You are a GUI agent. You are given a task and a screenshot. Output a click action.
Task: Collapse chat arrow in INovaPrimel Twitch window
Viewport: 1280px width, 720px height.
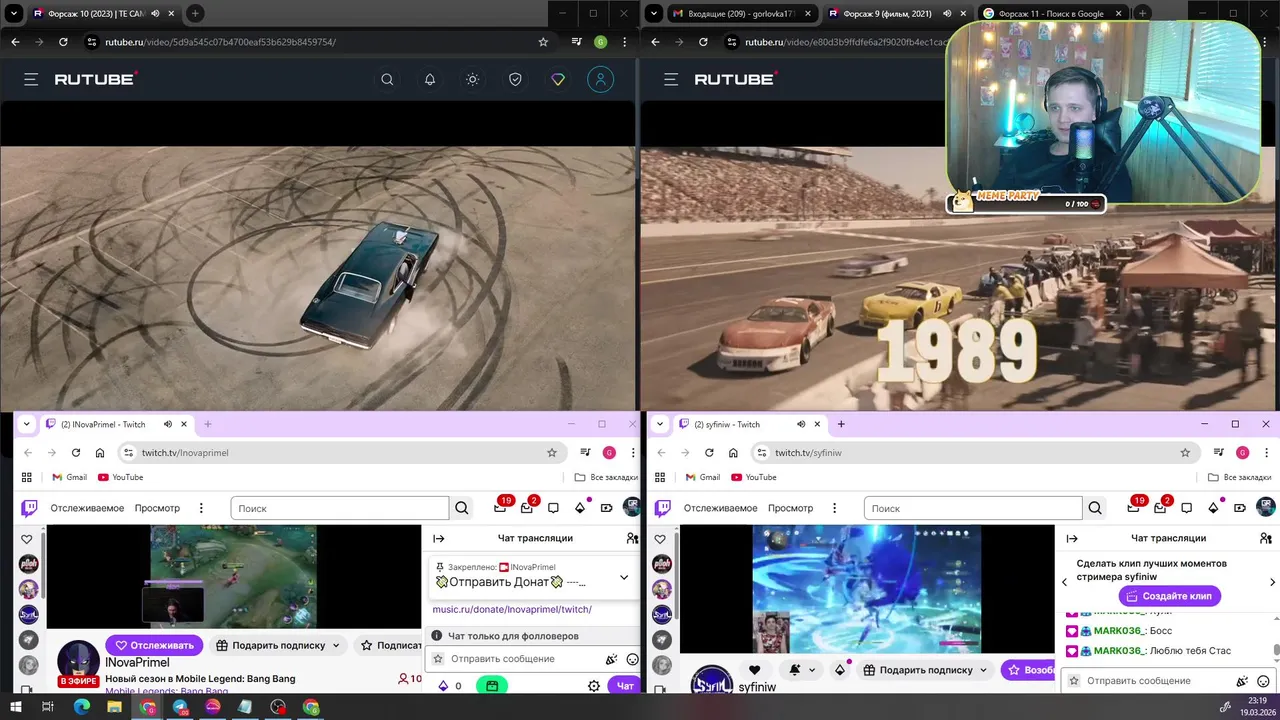coord(438,538)
